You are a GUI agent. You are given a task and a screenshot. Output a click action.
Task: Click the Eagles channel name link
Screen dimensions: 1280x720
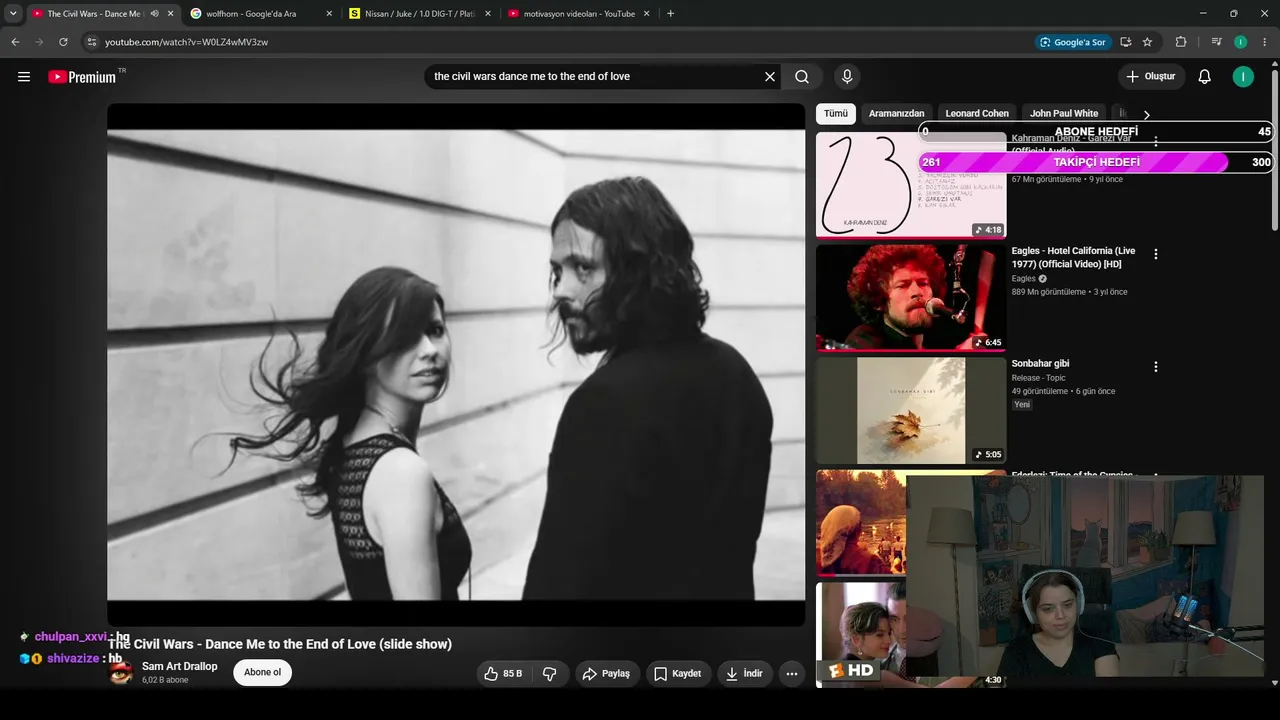(x=1023, y=279)
